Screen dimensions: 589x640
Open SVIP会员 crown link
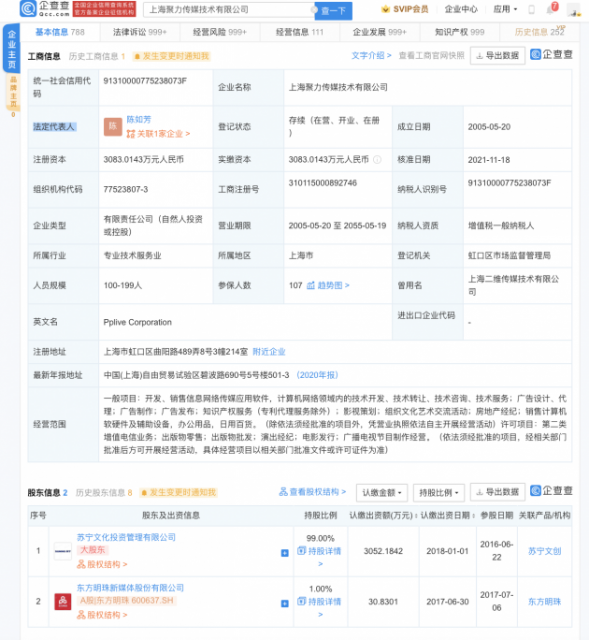click(x=405, y=9)
